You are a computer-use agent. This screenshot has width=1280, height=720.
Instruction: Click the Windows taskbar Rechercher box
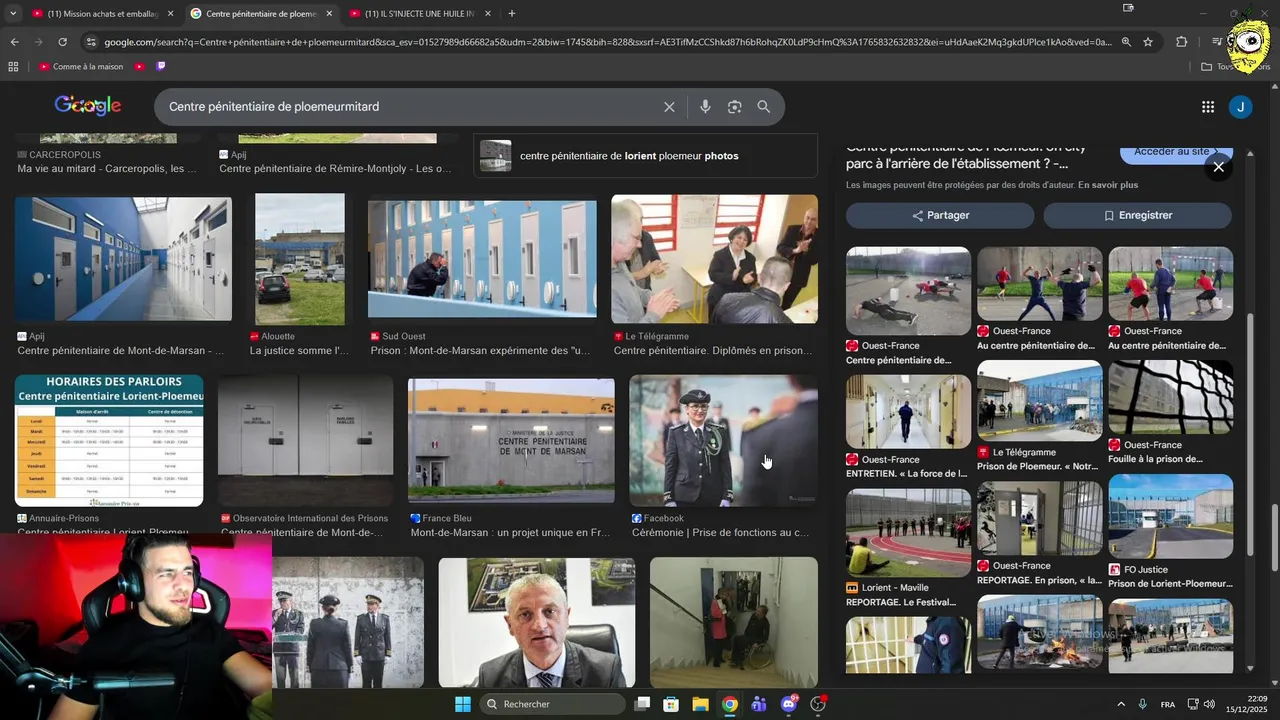tap(552, 704)
